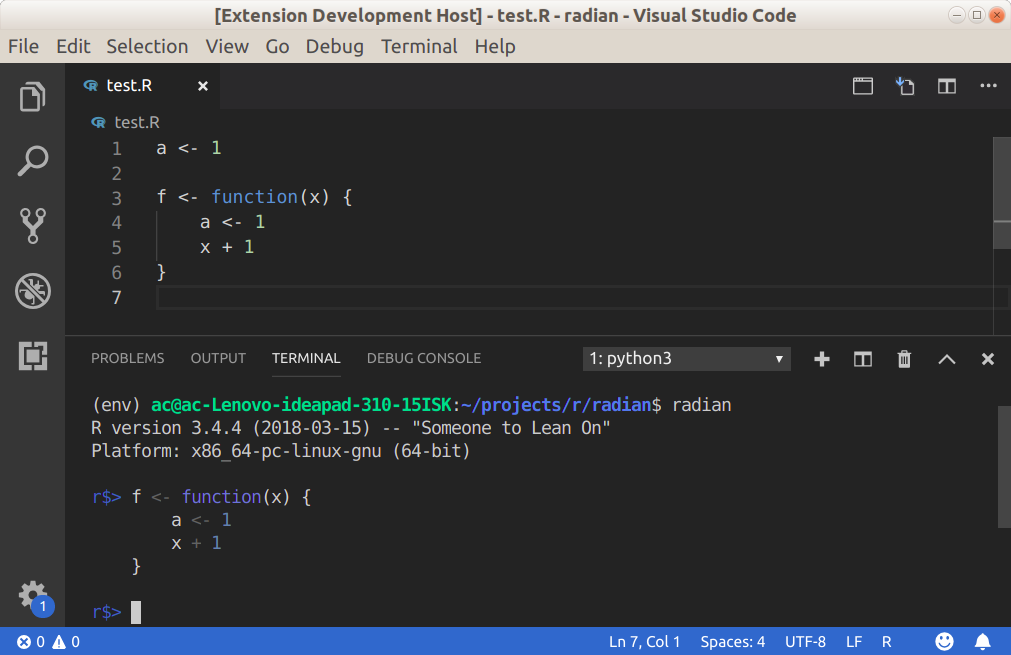Open the Source Control view
The image size is (1011, 655).
point(32,226)
